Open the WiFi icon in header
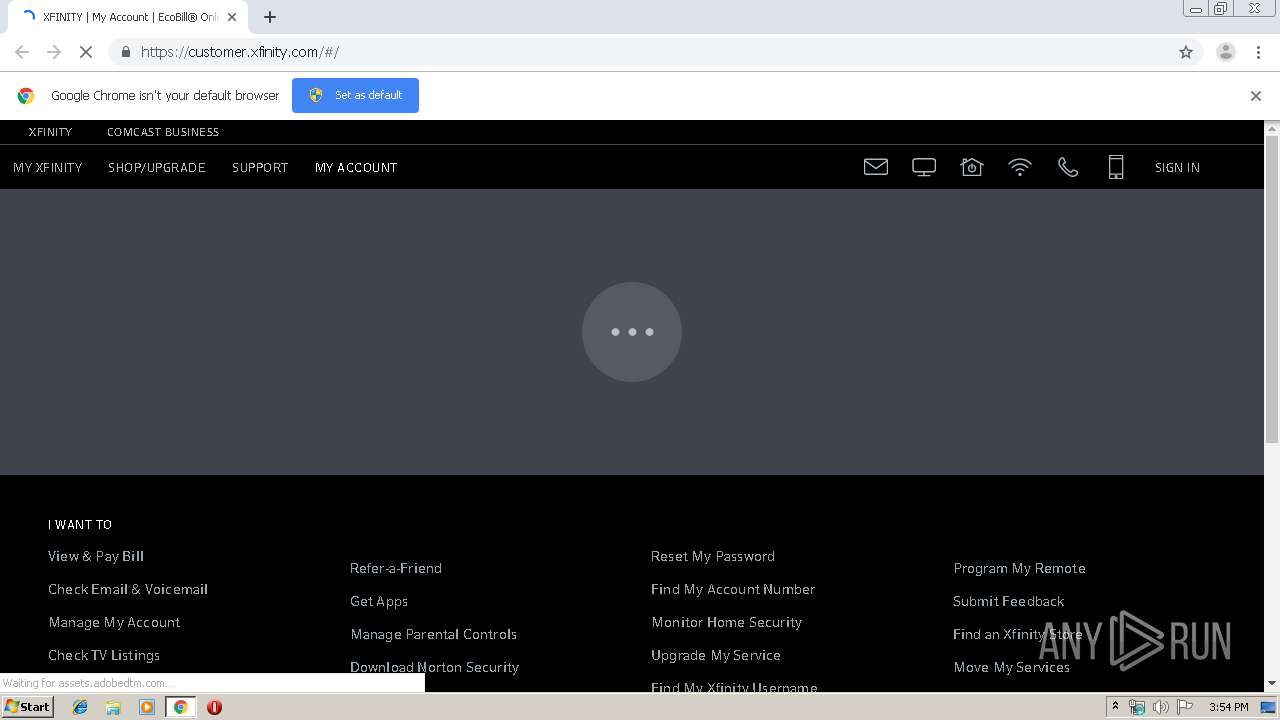 click(x=1020, y=167)
